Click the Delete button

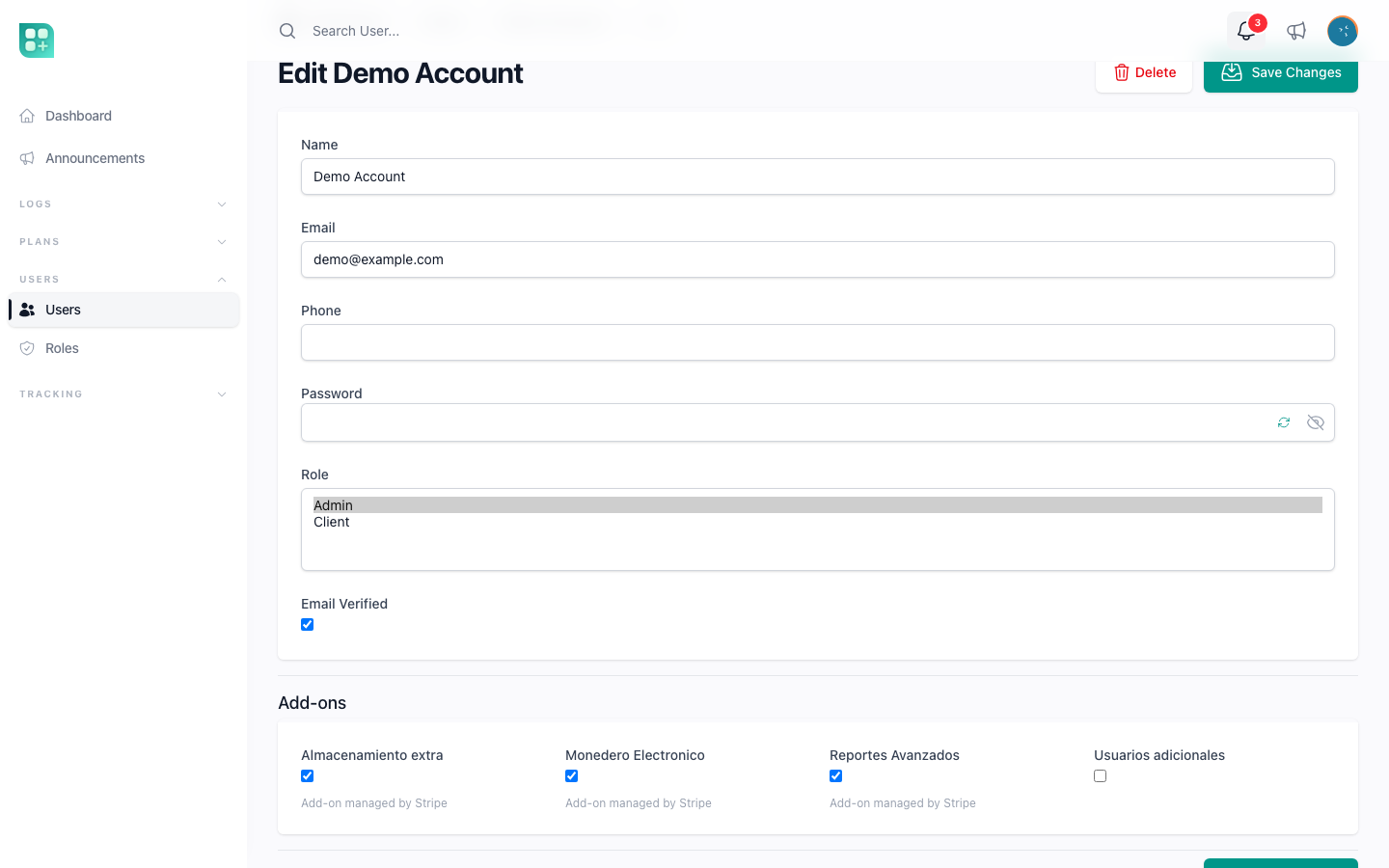point(1144,73)
